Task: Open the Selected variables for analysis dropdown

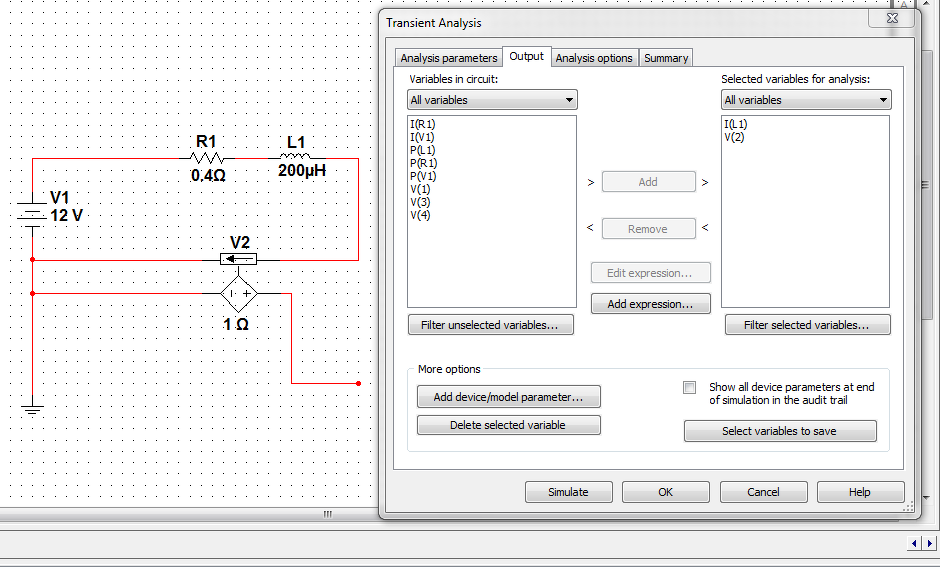Action: coord(806,100)
